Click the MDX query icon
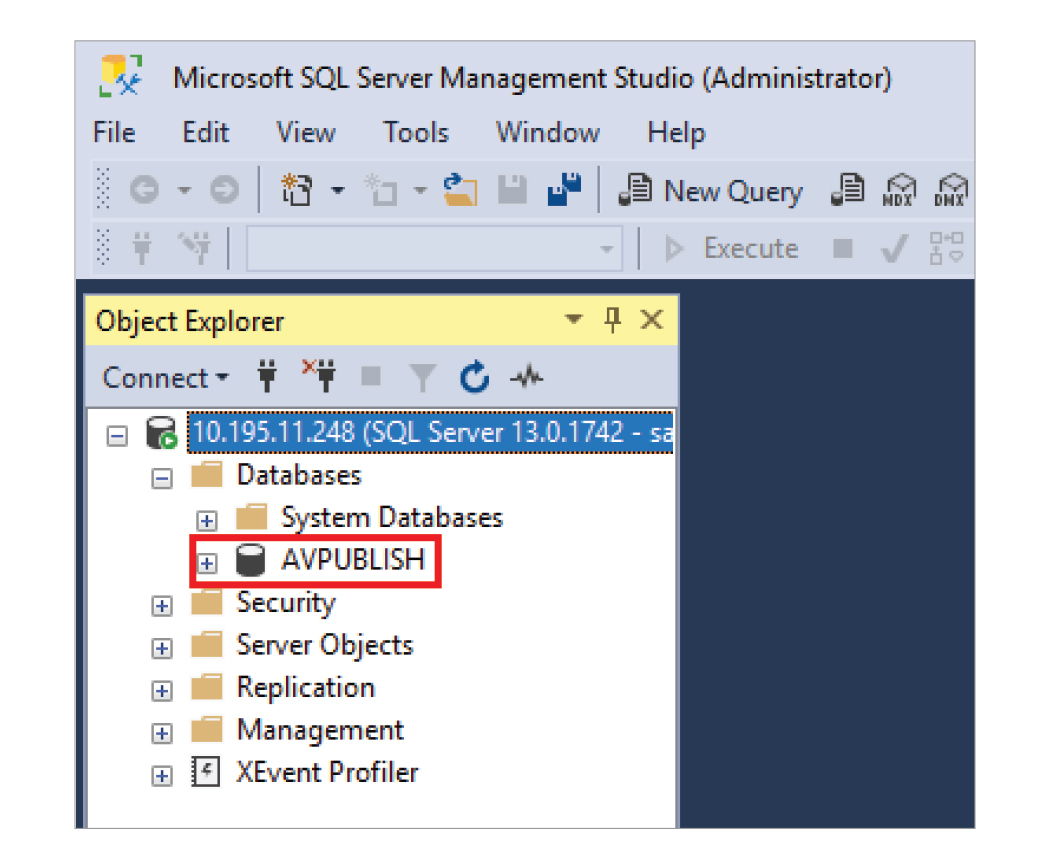Screen dimensions: 1050x865 [899, 190]
